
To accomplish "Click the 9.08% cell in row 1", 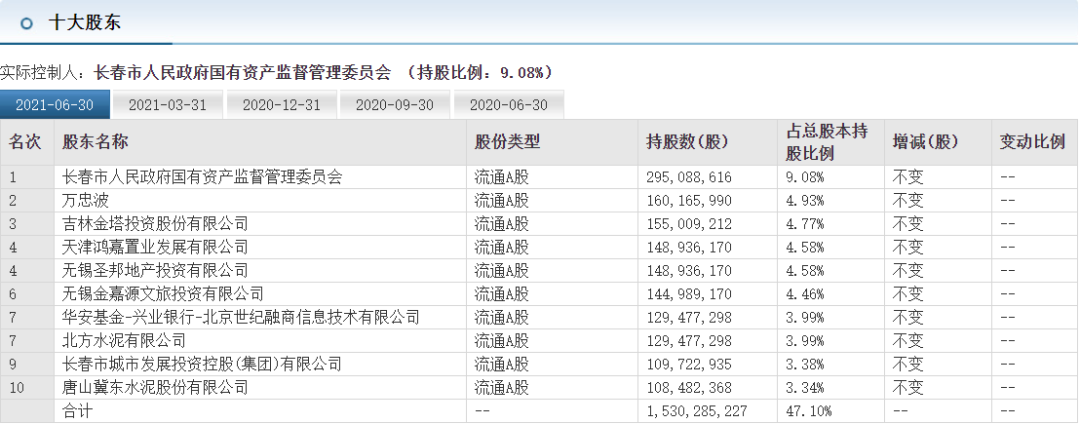I will pyautogui.click(x=804, y=178).
